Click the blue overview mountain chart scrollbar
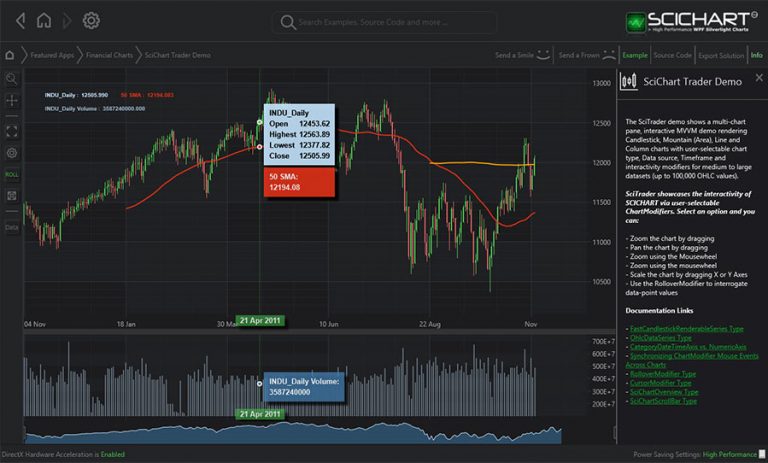The width and height of the screenshot is (768, 463). (294, 432)
